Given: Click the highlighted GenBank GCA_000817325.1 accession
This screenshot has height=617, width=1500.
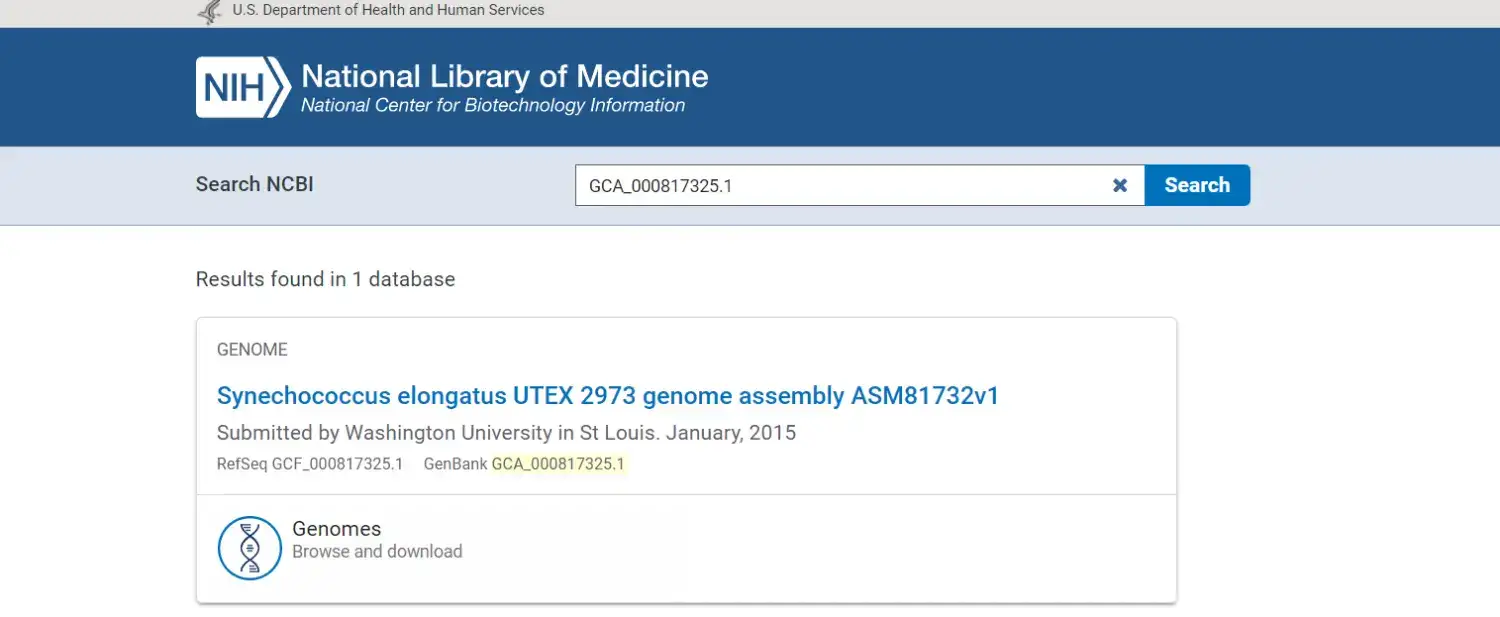Looking at the screenshot, I should pyautogui.click(x=558, y=464).
